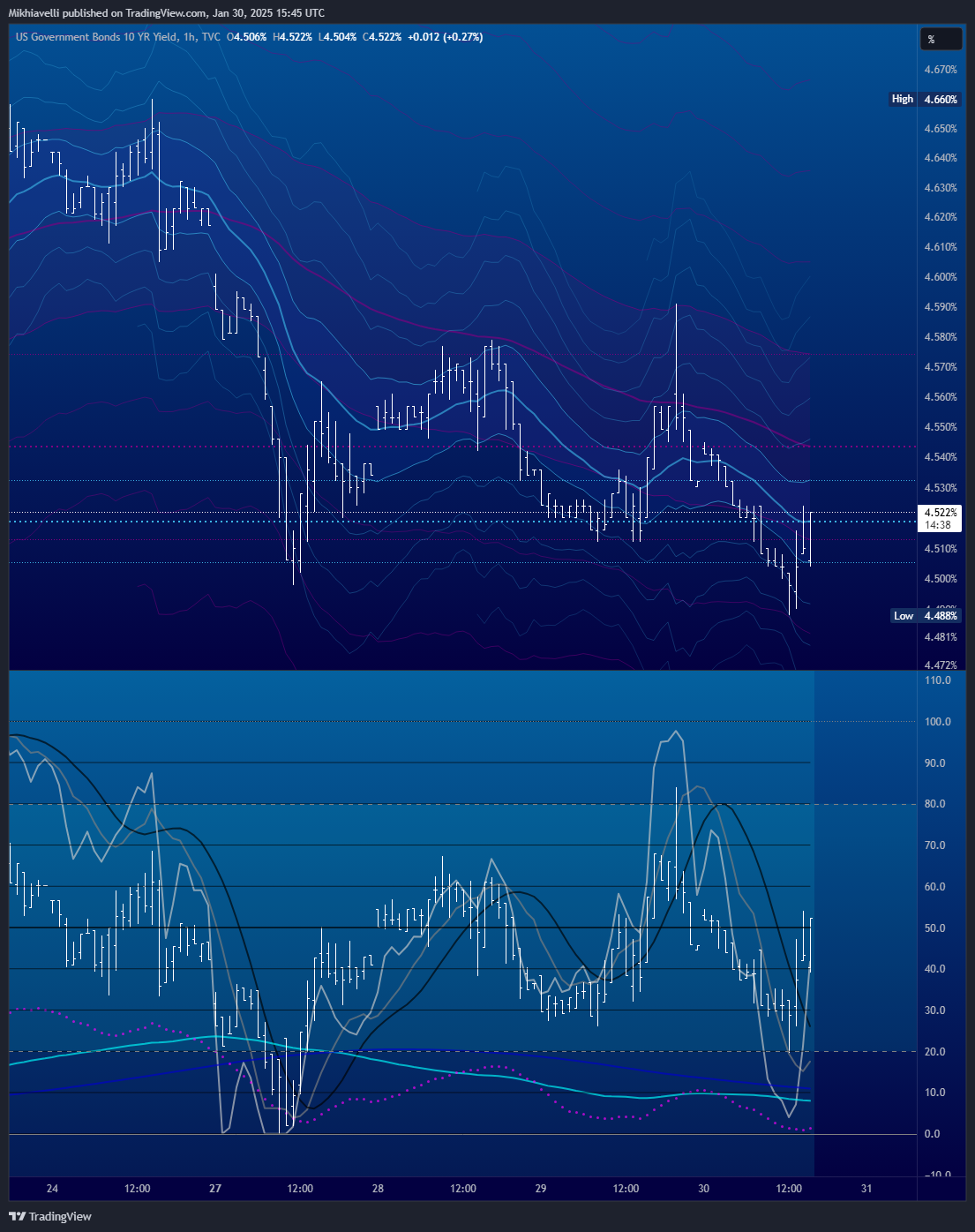The height and width of the screenshot is (1232, 975).
Task: Click the 4.481% price axis label
Action: [x=940, y=637]
